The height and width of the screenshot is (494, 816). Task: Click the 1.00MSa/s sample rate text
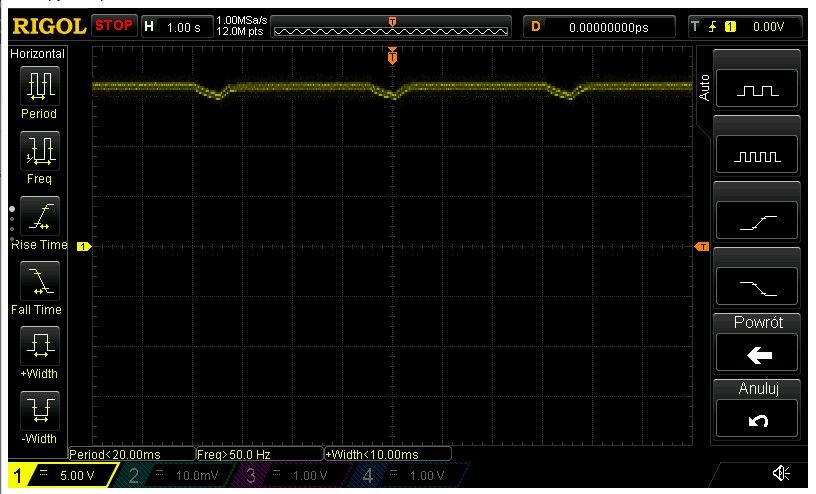point(241,20)
